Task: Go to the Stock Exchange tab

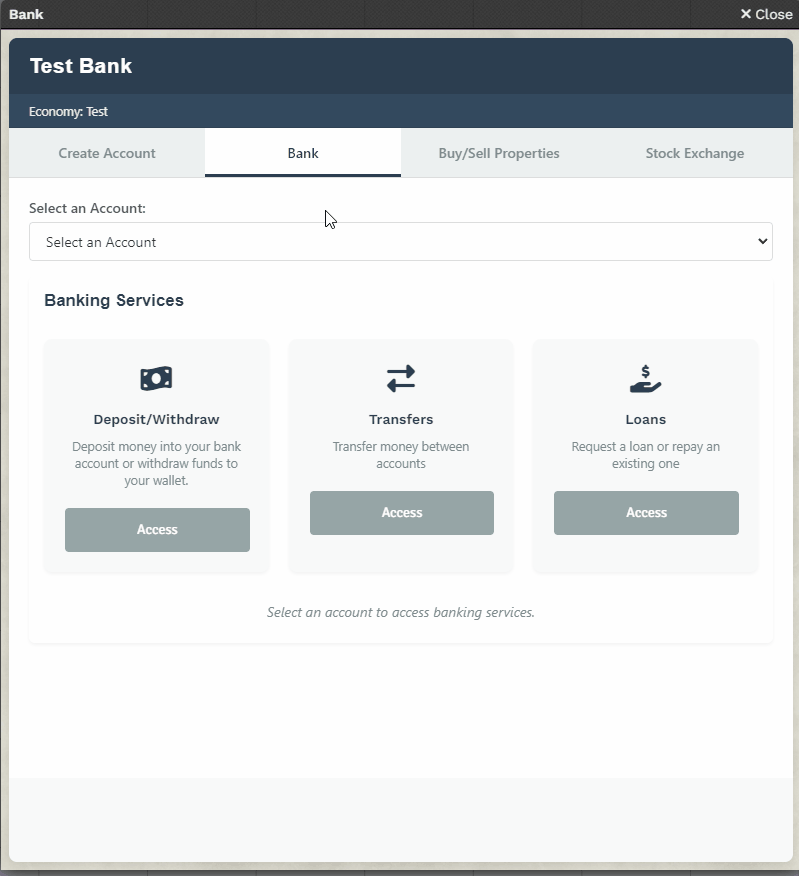Action: (695, 153)
